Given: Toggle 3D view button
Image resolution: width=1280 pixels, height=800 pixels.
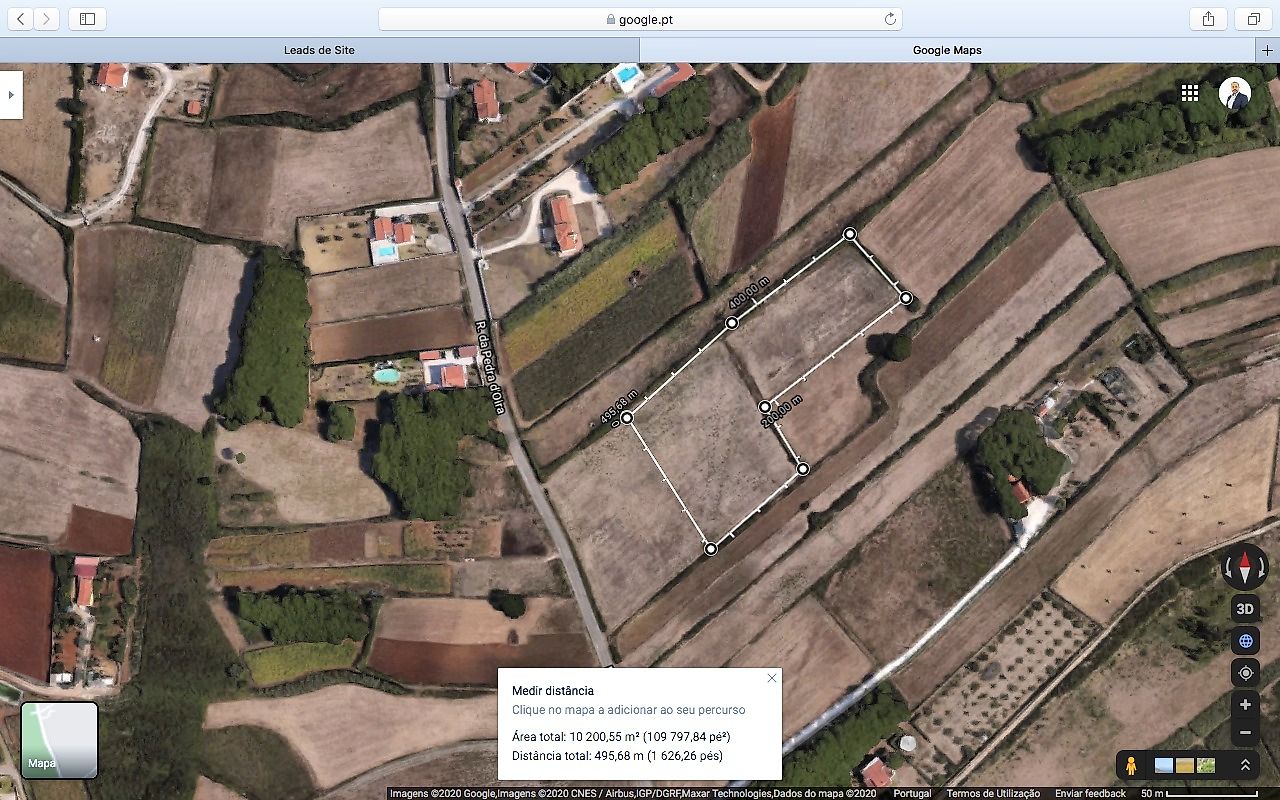Looking at the screenshot, I should coord(1245,608).
